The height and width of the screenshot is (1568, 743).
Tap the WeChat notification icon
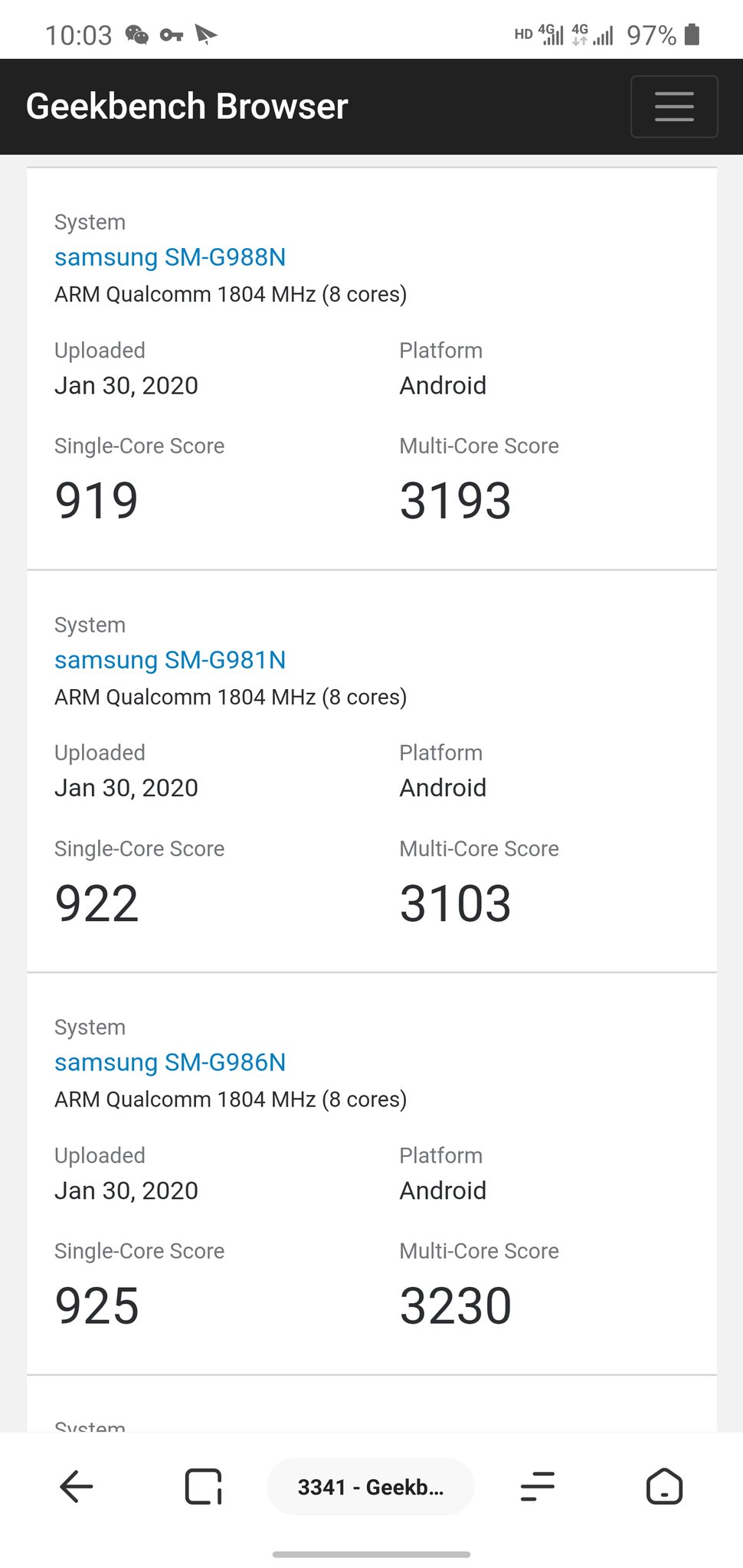136,34
